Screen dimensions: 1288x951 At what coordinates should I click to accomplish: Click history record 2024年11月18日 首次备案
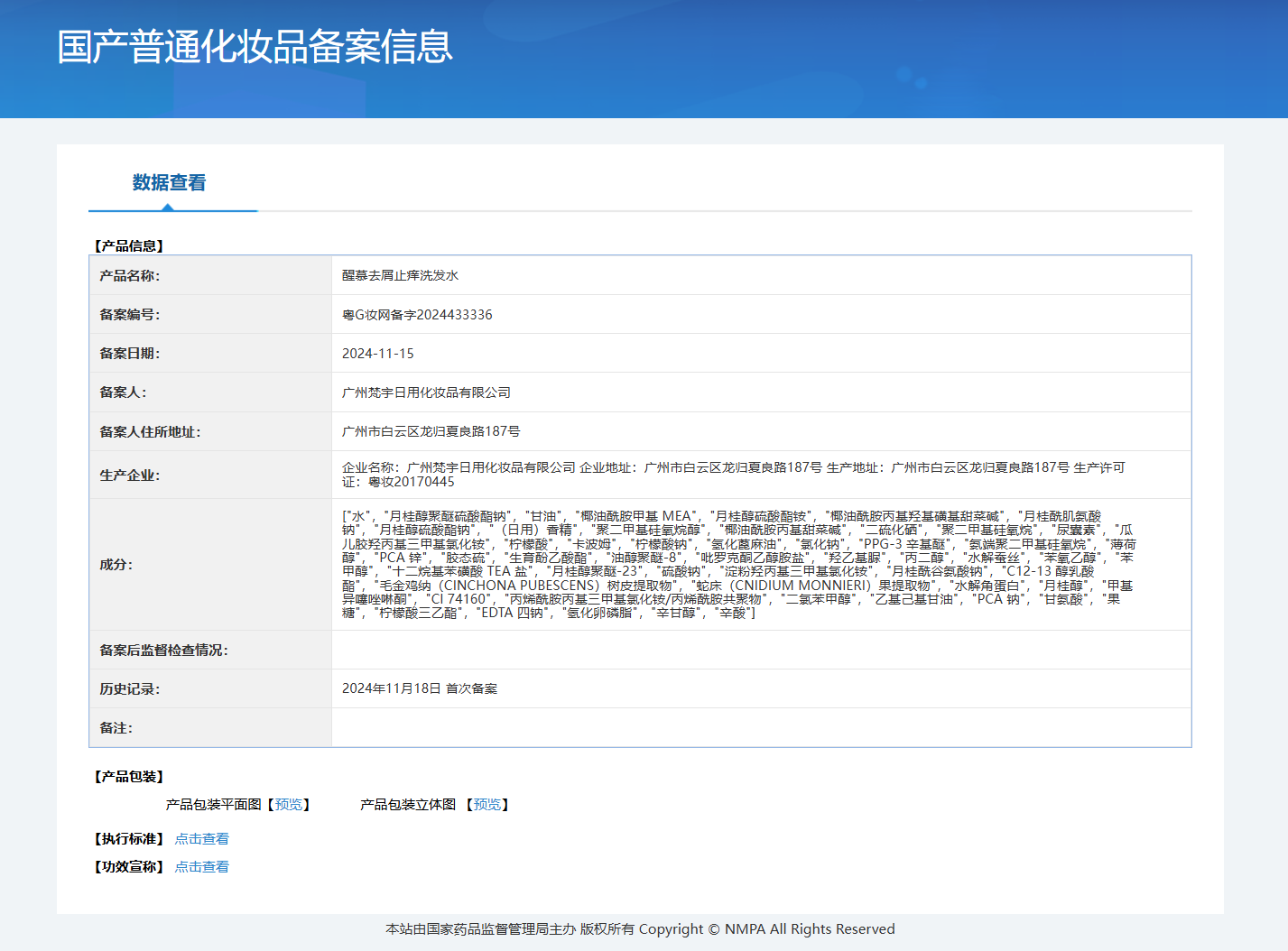coord(419,688)
